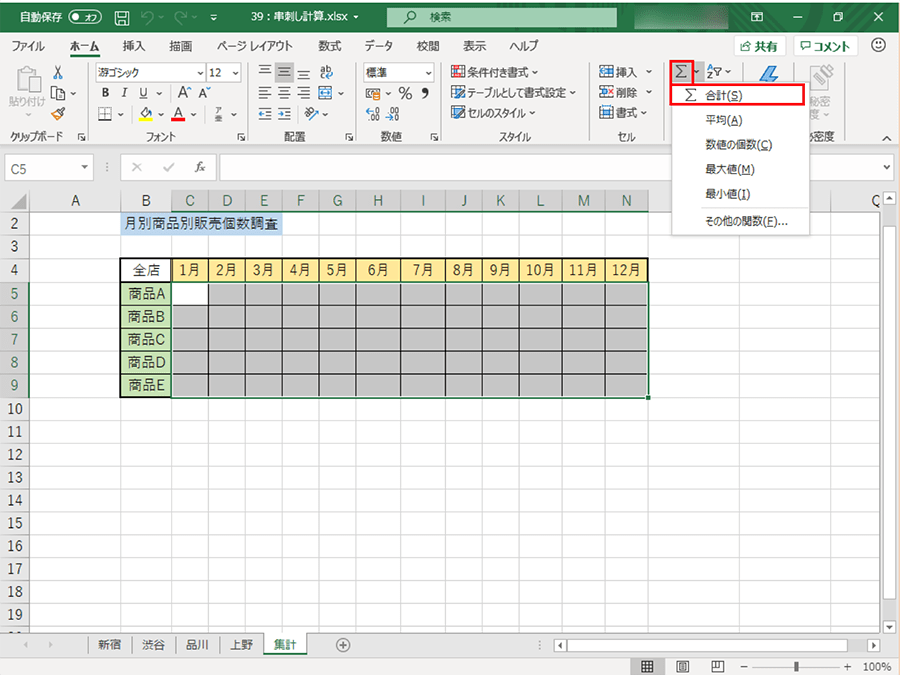
Task: Switch to Page Layout view icon
Action: tap(682, 666)
